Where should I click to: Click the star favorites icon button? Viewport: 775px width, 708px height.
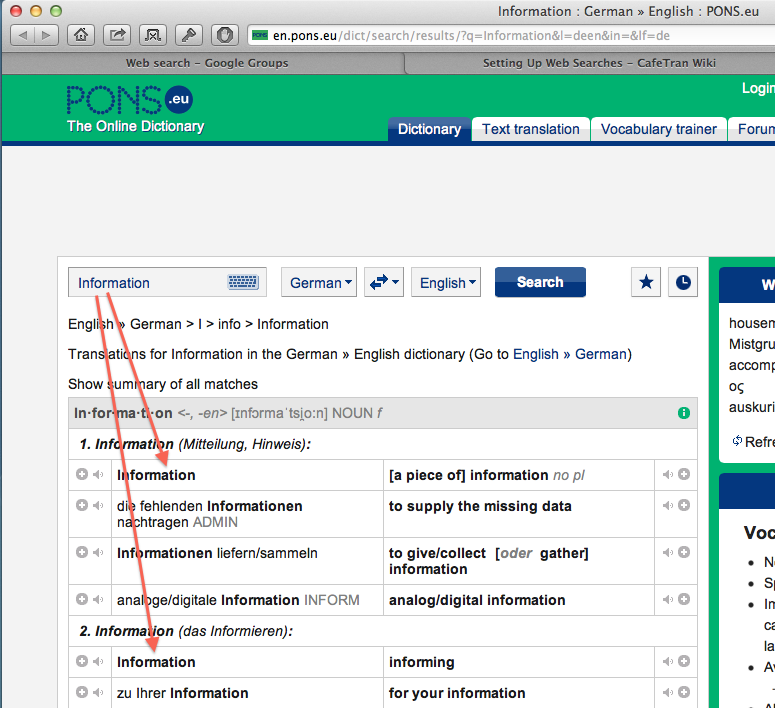coord(646,283)
